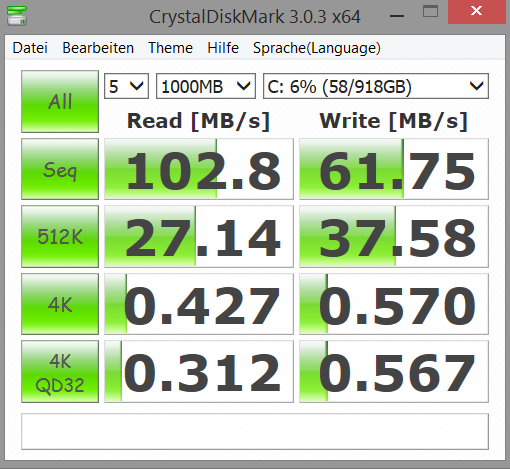
Task: Open the Theme menu
Action: click(x=170, y=48)
